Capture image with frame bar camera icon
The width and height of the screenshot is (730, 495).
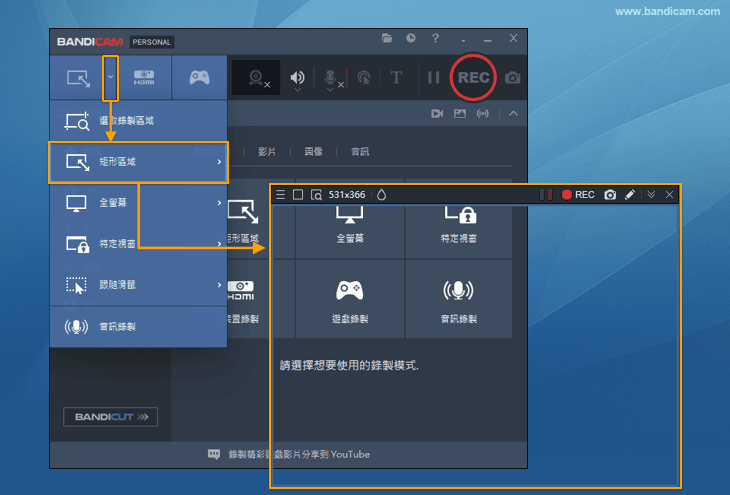[x=610, y=195]
